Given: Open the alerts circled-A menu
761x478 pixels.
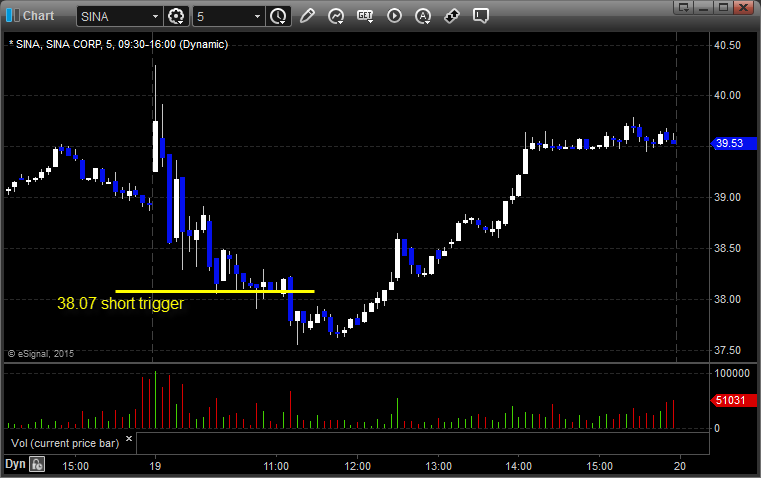Looking at the screenshot, I should click(x=423, y=16).
